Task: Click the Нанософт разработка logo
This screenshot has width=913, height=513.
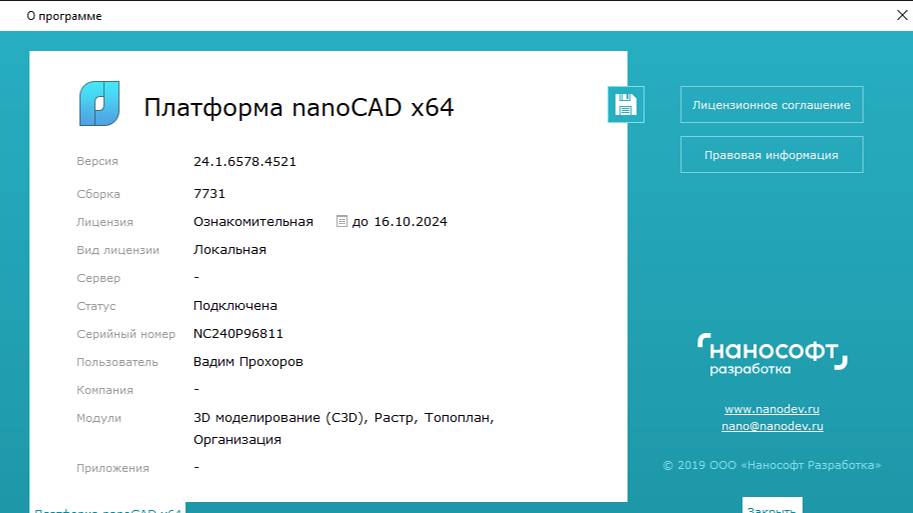Action: (772, 354)
